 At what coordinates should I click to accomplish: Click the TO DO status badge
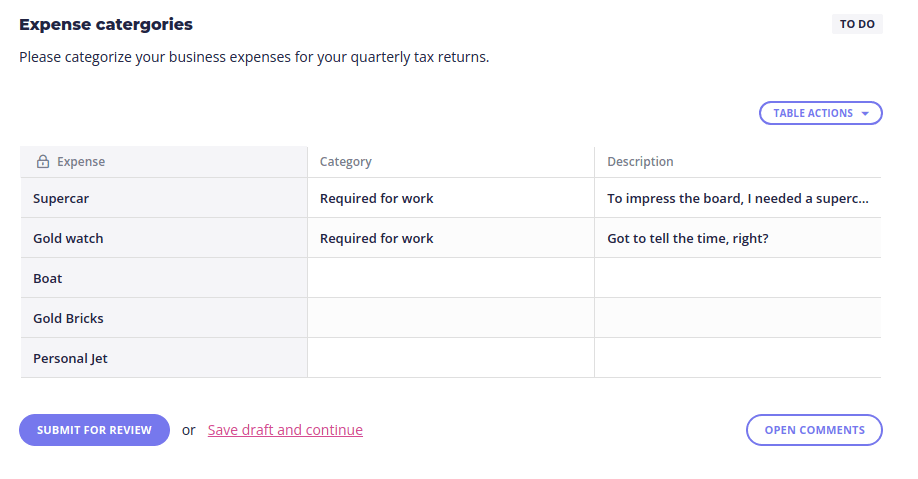[x=857, y=24]
